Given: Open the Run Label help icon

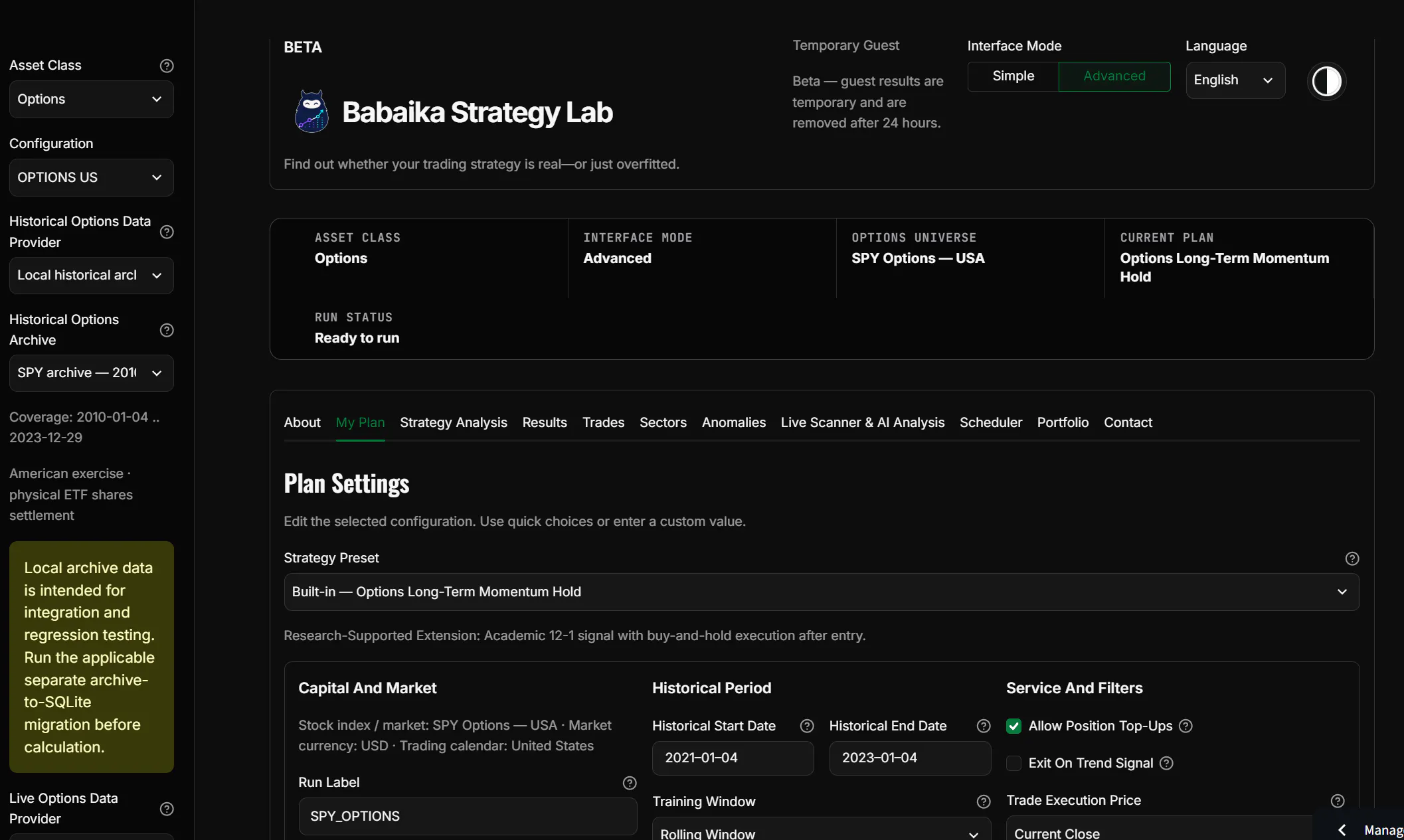Looking at the screenshot, I should [x=629, y=784].
